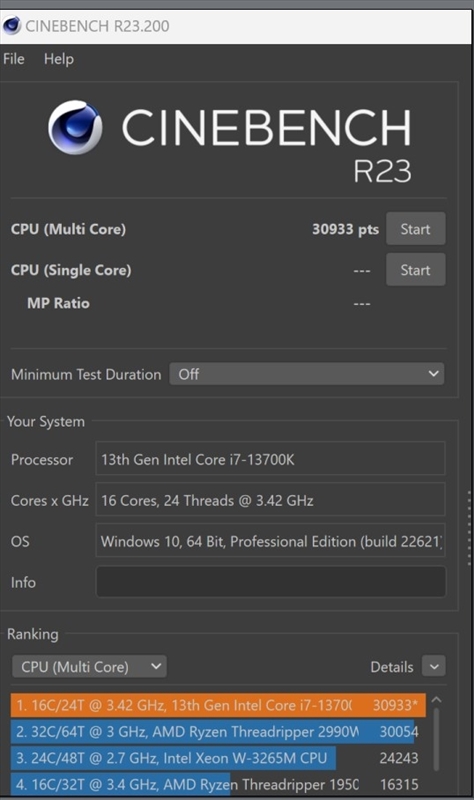Open the Help menu
Screen dimensions: 474x800
click(x=59, y=59)
